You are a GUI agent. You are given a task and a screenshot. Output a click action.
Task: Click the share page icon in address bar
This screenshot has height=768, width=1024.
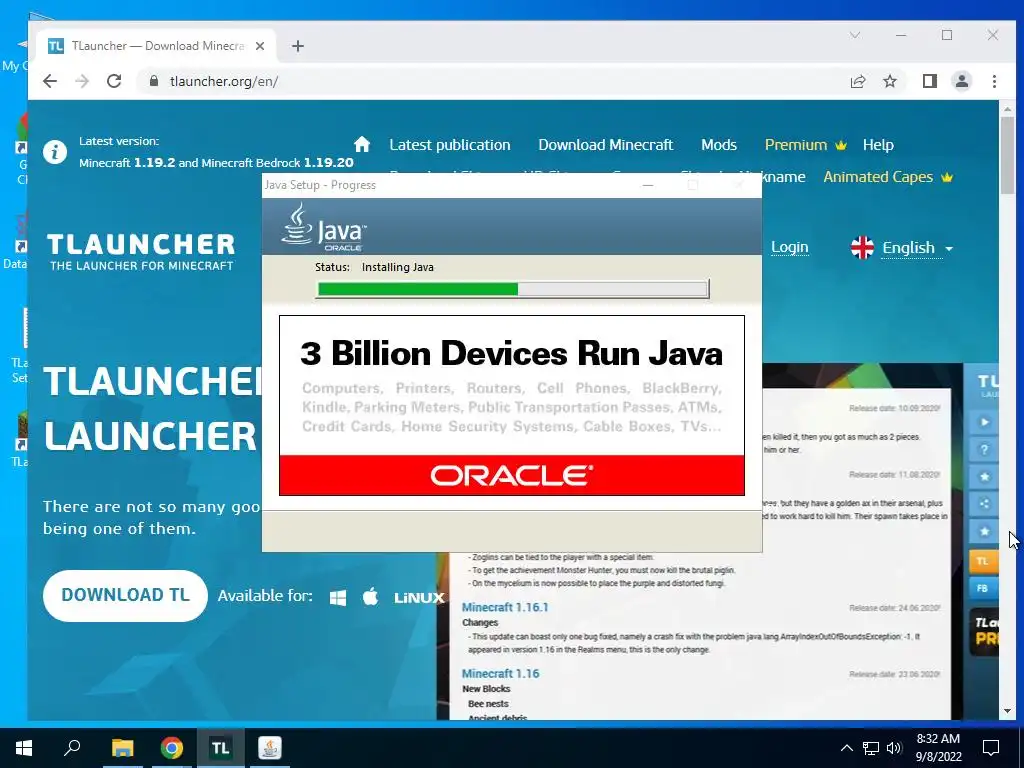(857, 81)
